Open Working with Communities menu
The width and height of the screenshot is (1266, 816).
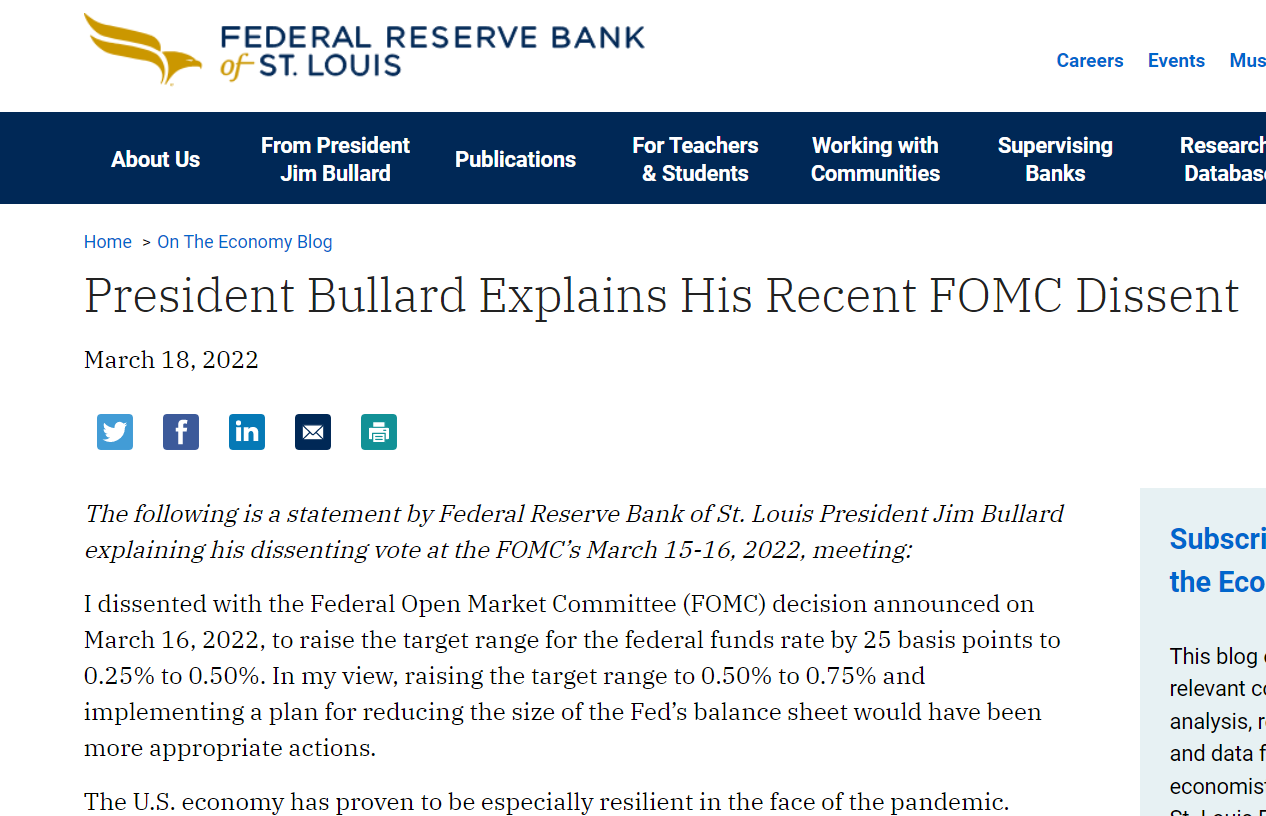pos(875,159)
